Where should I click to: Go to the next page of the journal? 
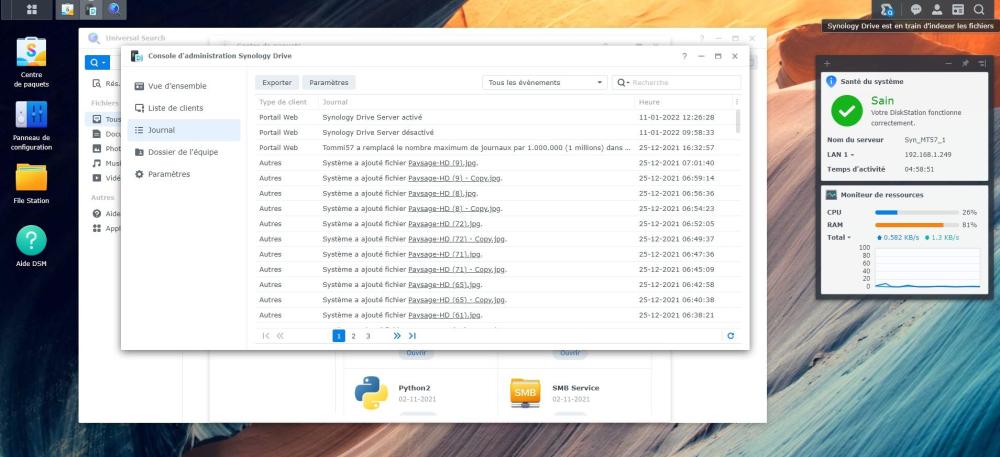click(x=397, y=336)
